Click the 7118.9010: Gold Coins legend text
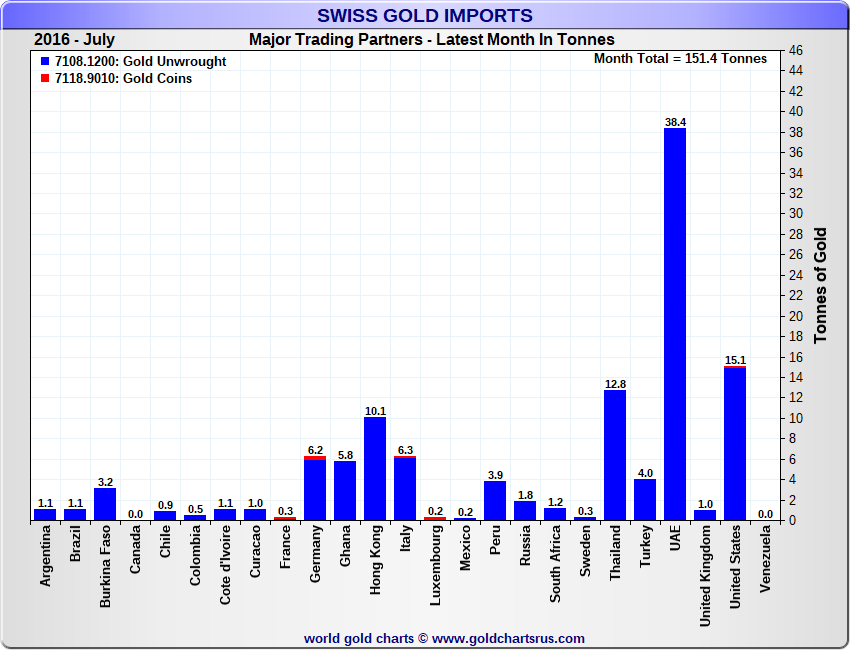The width and height of the screenshot is (850, 650). pos(124,79)
